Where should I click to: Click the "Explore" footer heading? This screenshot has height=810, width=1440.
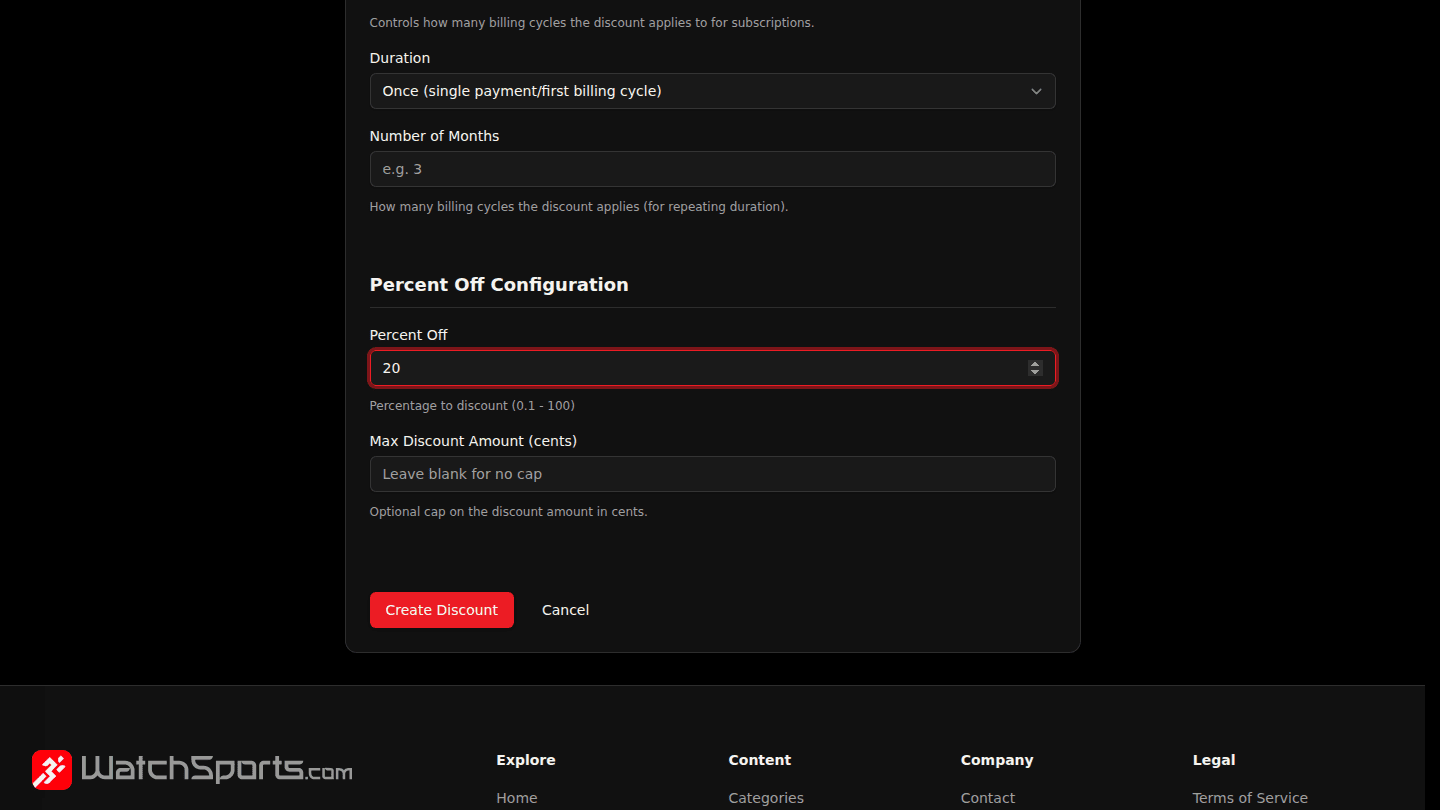(x=526, y=760)
